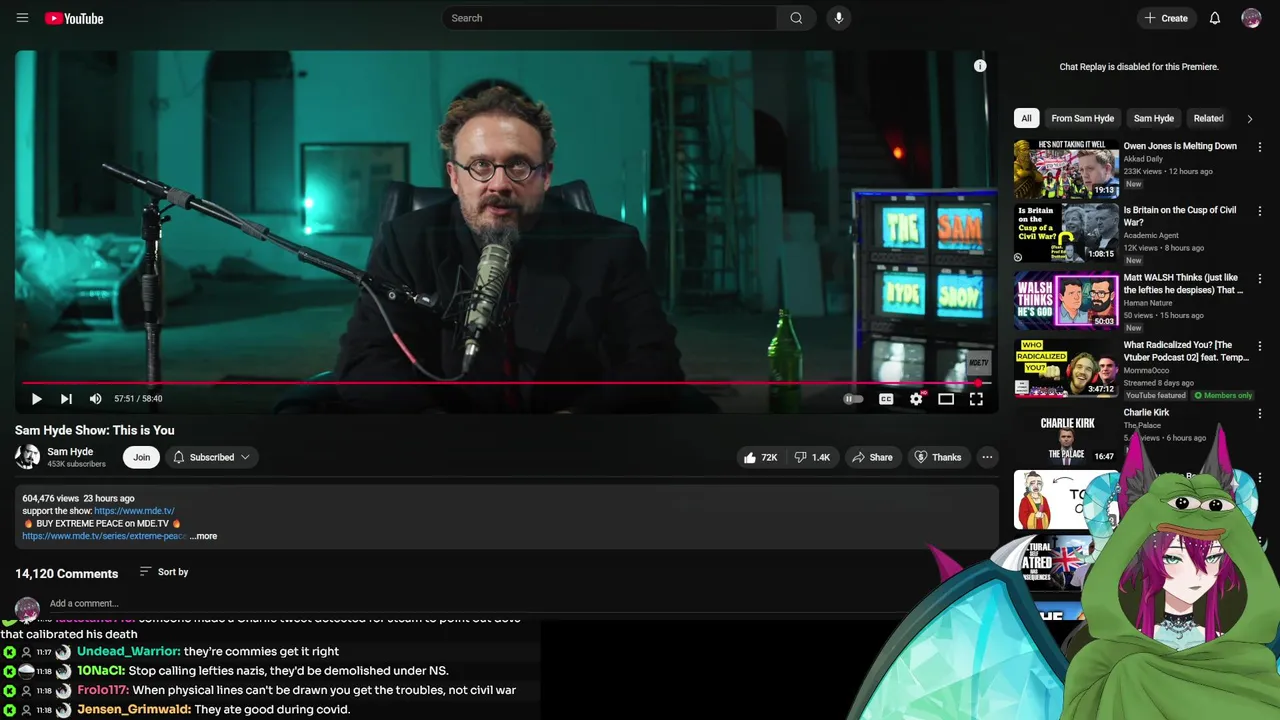Open the Sam Hyde channel name link

[x=70, y=451]
